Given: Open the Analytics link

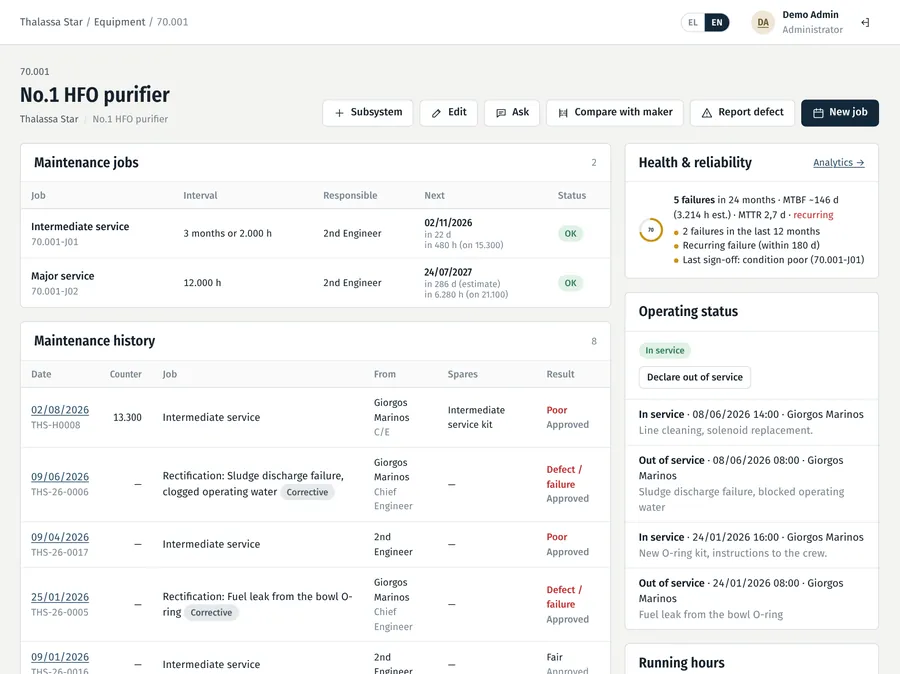Looking at the screenshot, I should (x=839, y=162).
